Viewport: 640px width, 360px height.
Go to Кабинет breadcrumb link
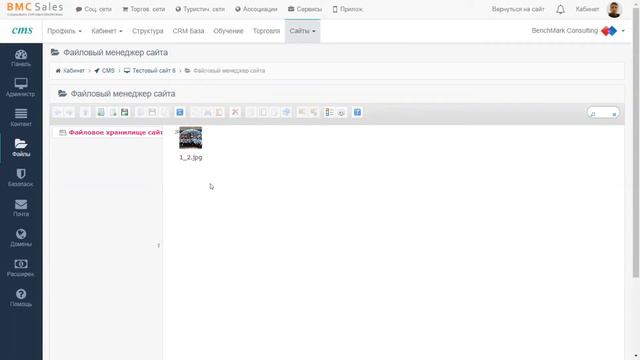point(70,71)
